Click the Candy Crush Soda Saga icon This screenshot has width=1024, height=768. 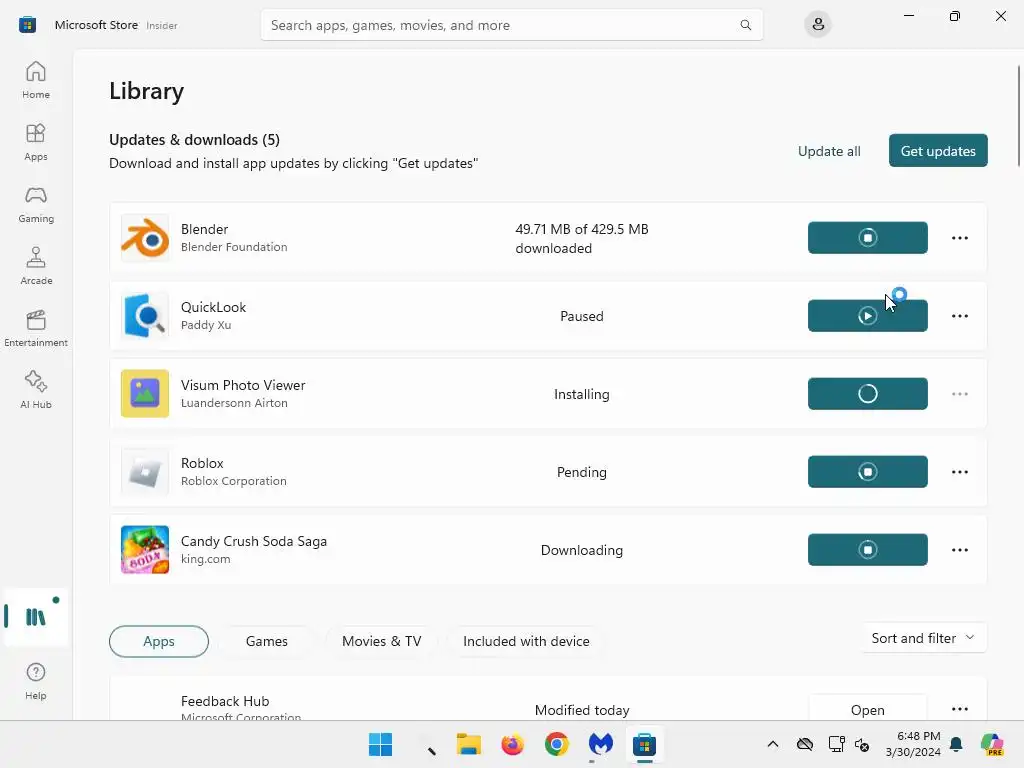coord(145,550)
